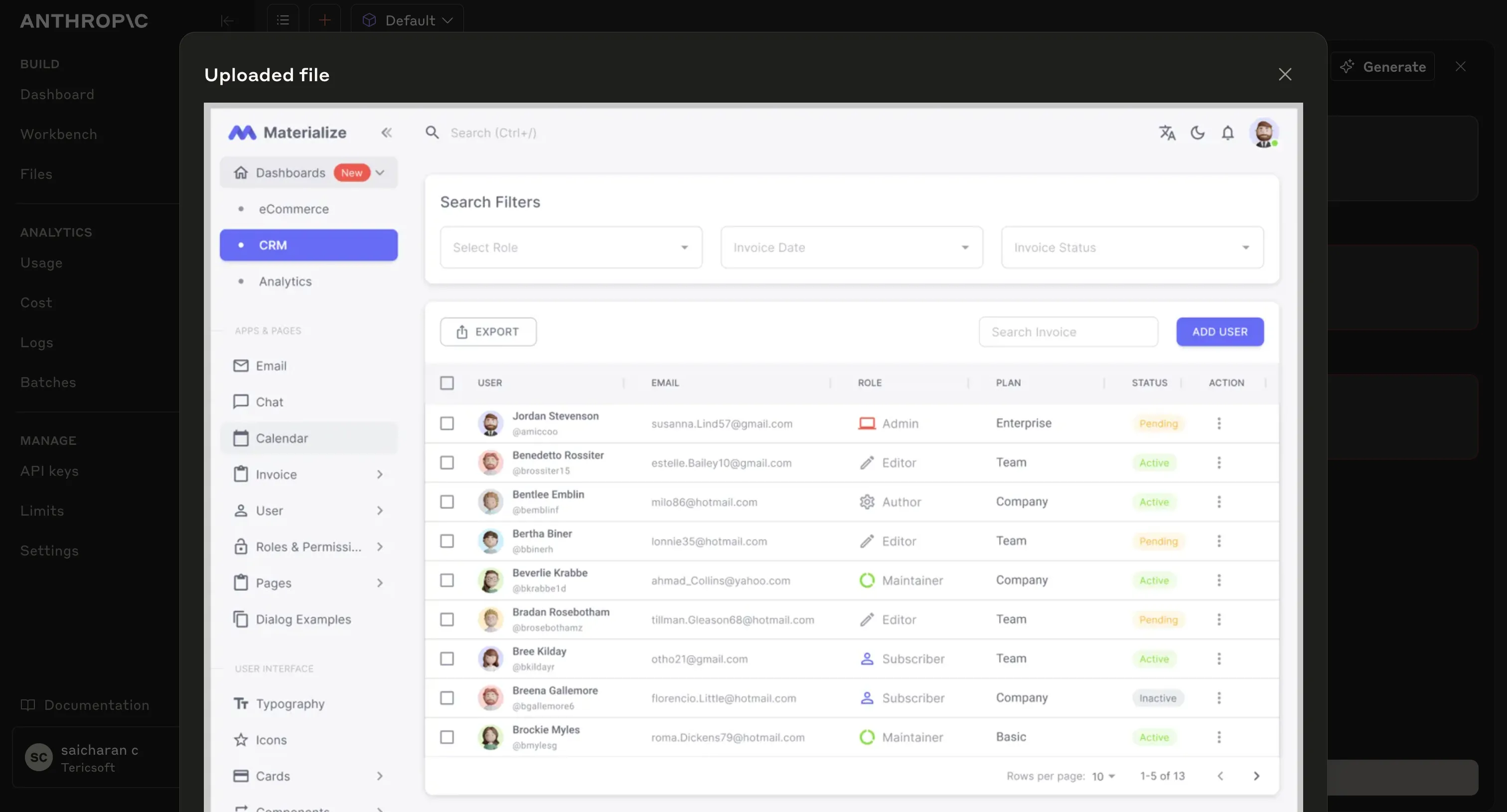Collapse the sidebar using the double-chevron icon

pos(387,133)
